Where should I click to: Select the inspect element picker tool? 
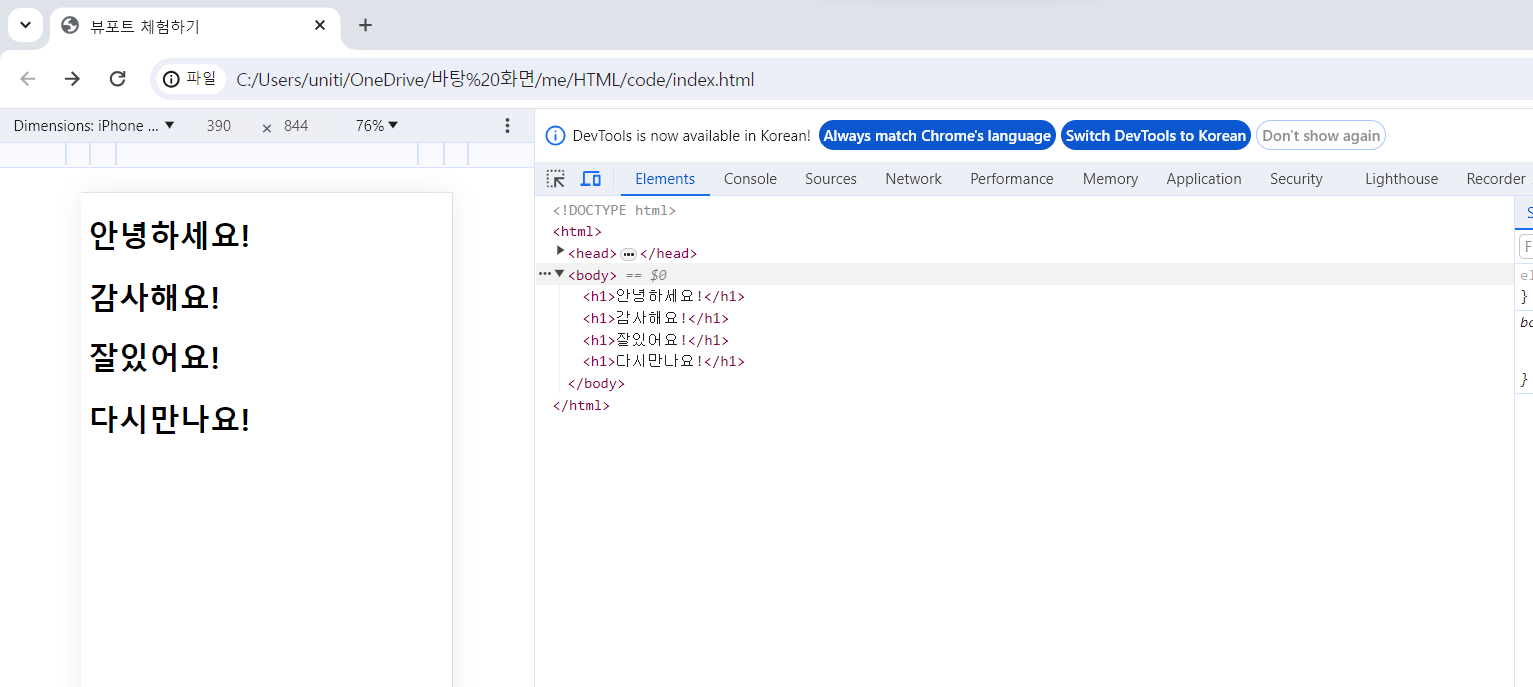(x=555, y=178)
